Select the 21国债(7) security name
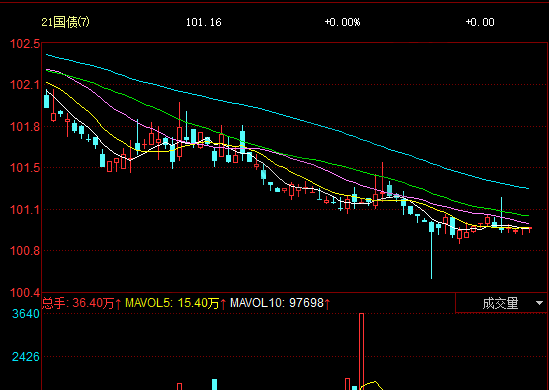 tap(65, 22)
